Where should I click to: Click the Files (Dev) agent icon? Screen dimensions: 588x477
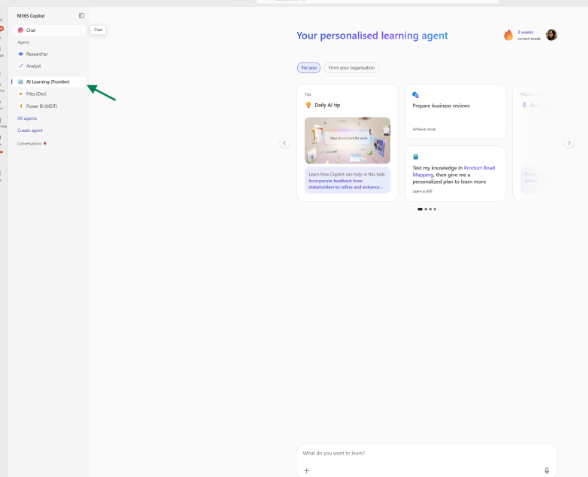[21, 94]
